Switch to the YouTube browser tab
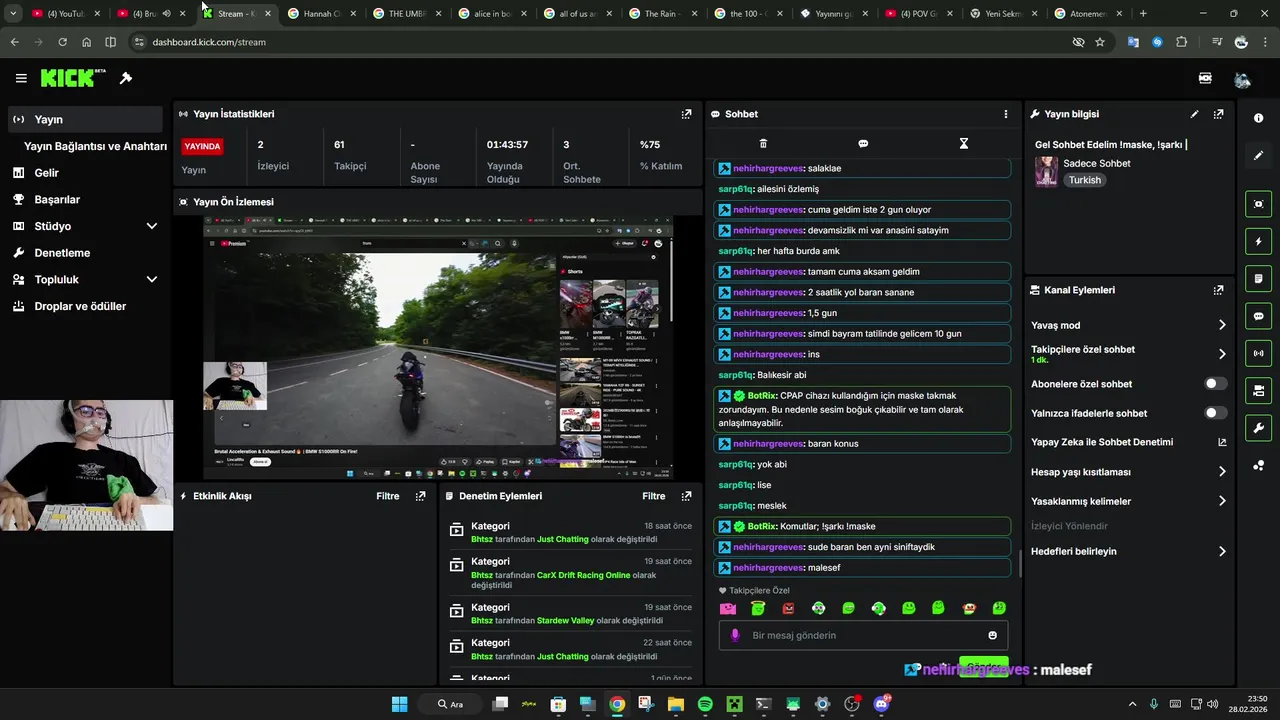The width and height of the screenshot is (1280, 720). [x=66, y=14]
